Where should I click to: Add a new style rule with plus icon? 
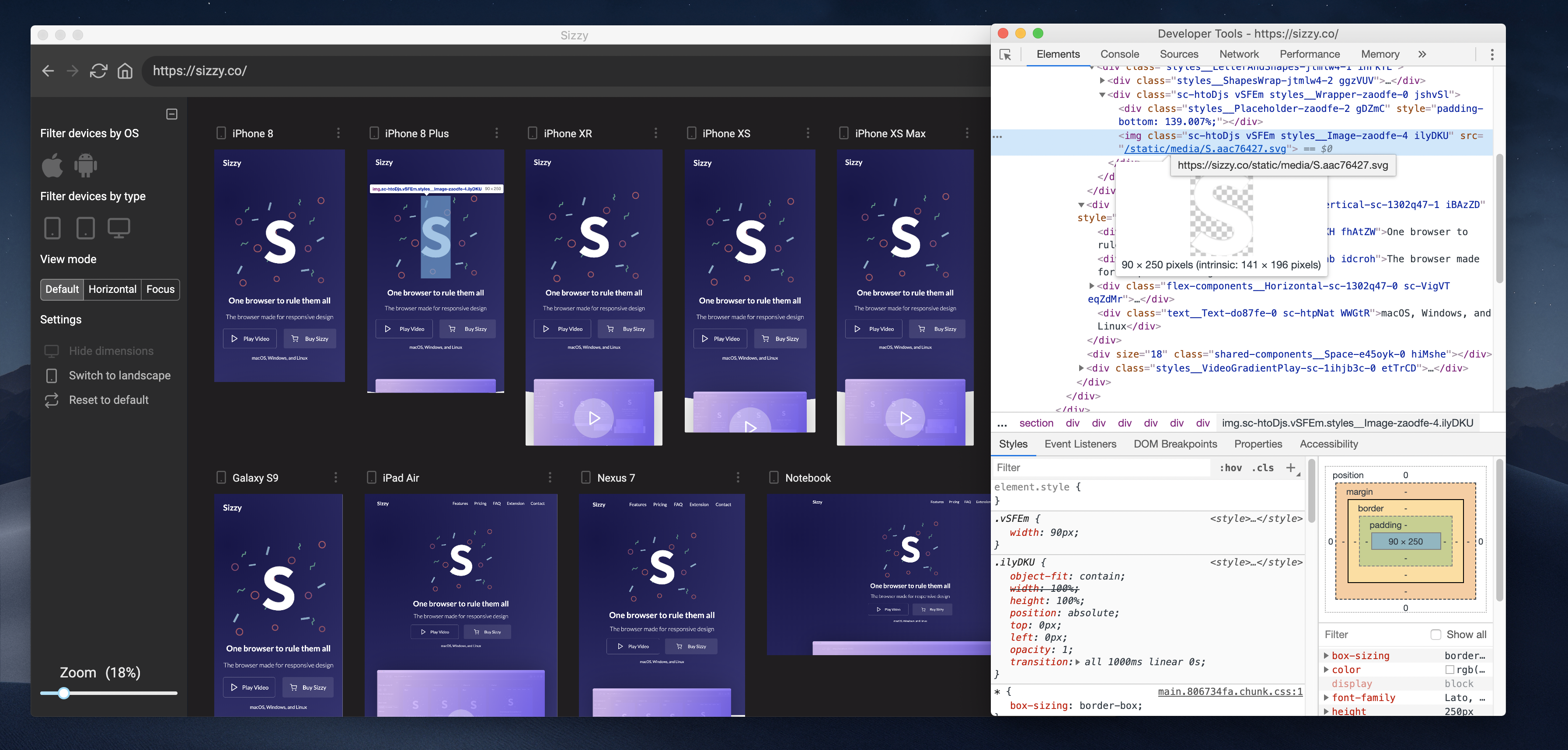pyautogui.click(x=1290, y=468)
